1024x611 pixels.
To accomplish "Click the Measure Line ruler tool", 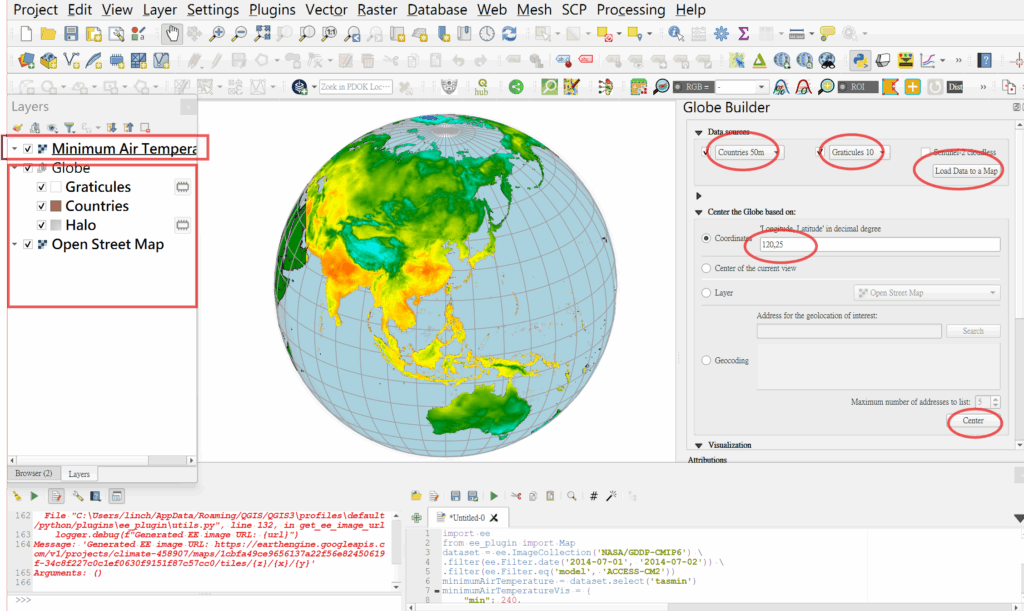I will [797, 34].
